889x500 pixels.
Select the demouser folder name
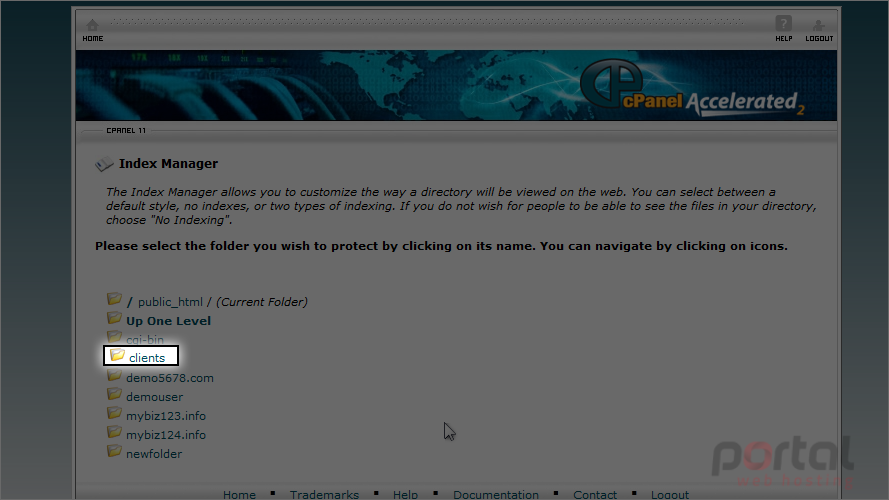[x=154, y=397]
